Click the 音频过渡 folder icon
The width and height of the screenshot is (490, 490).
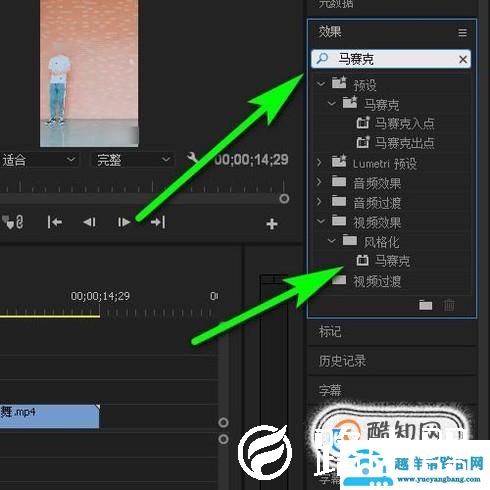pyautogui.click(x=339, y=201)
